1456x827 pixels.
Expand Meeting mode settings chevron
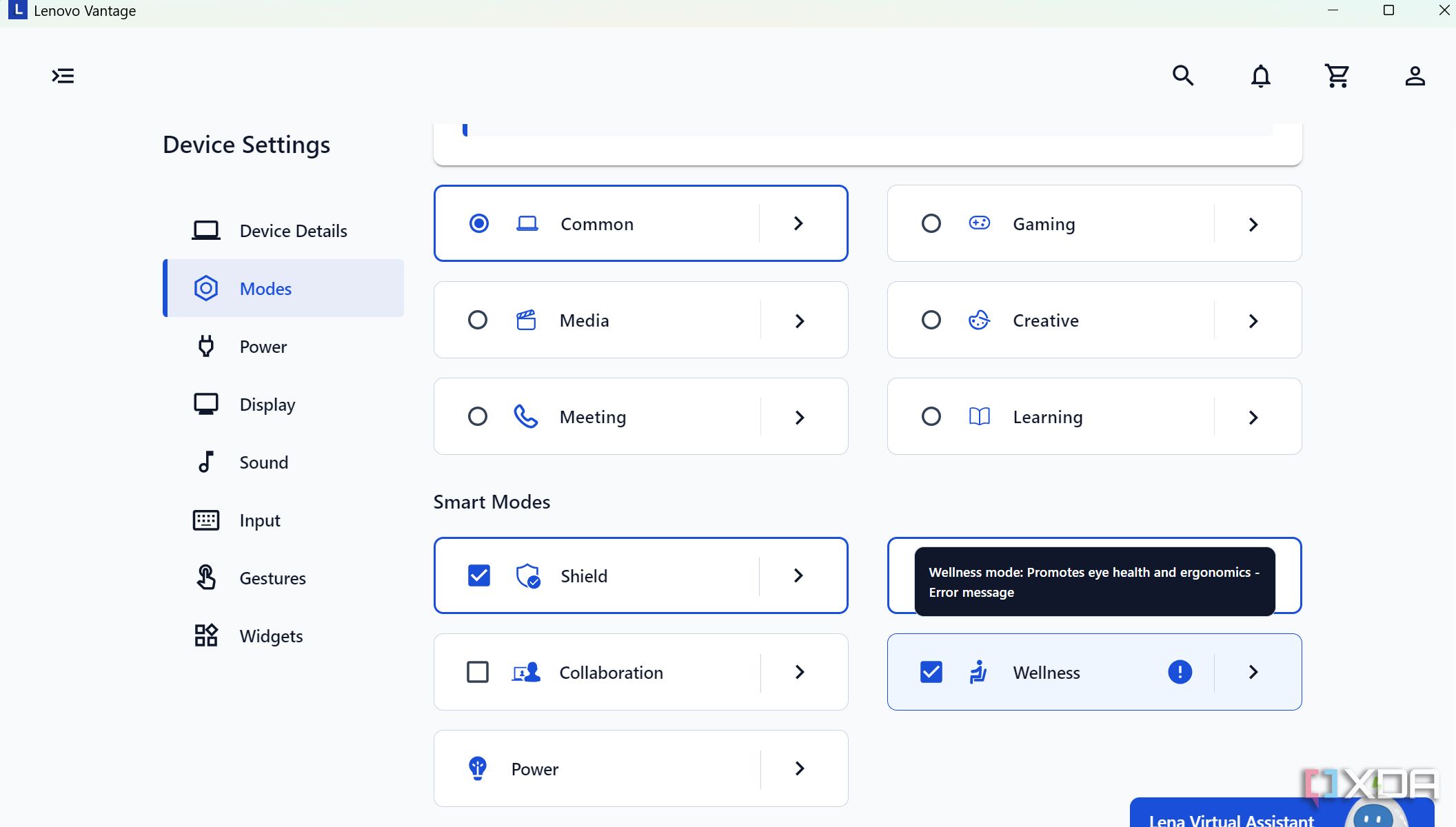click(800, 418)
